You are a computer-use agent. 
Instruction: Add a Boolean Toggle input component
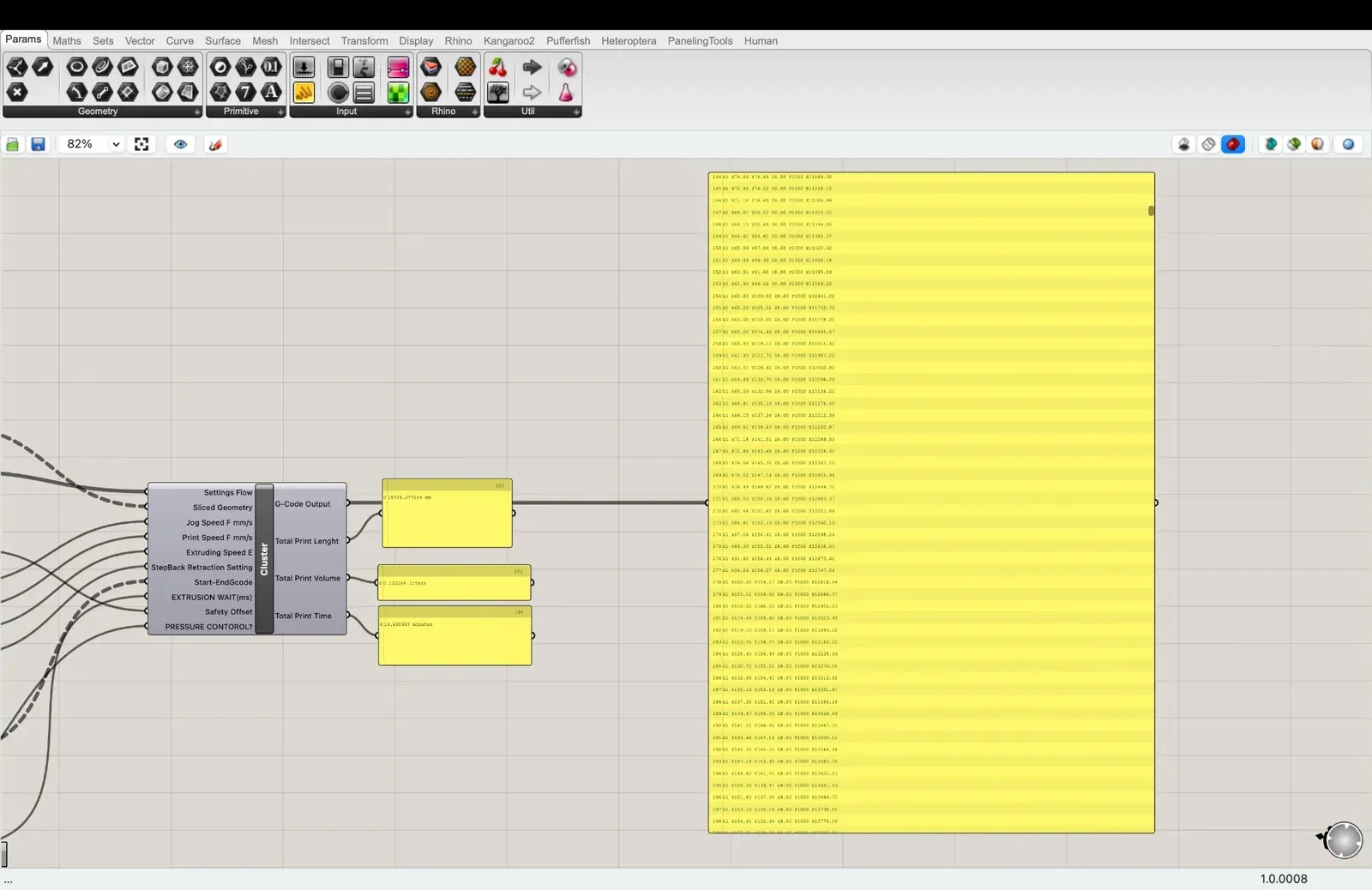point(339,67)
